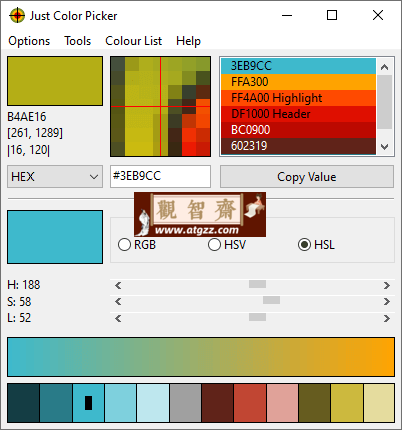Click the H slider right arrow
The height and width of the screenshot is (430, 402).
point(387,285)
